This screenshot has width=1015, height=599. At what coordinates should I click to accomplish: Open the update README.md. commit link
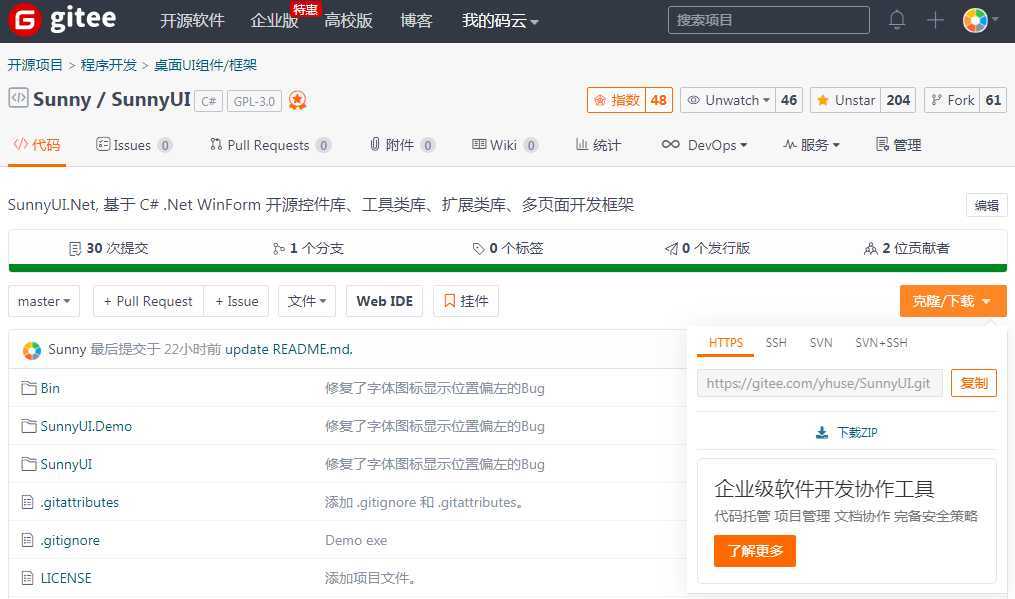click(289, 350)
